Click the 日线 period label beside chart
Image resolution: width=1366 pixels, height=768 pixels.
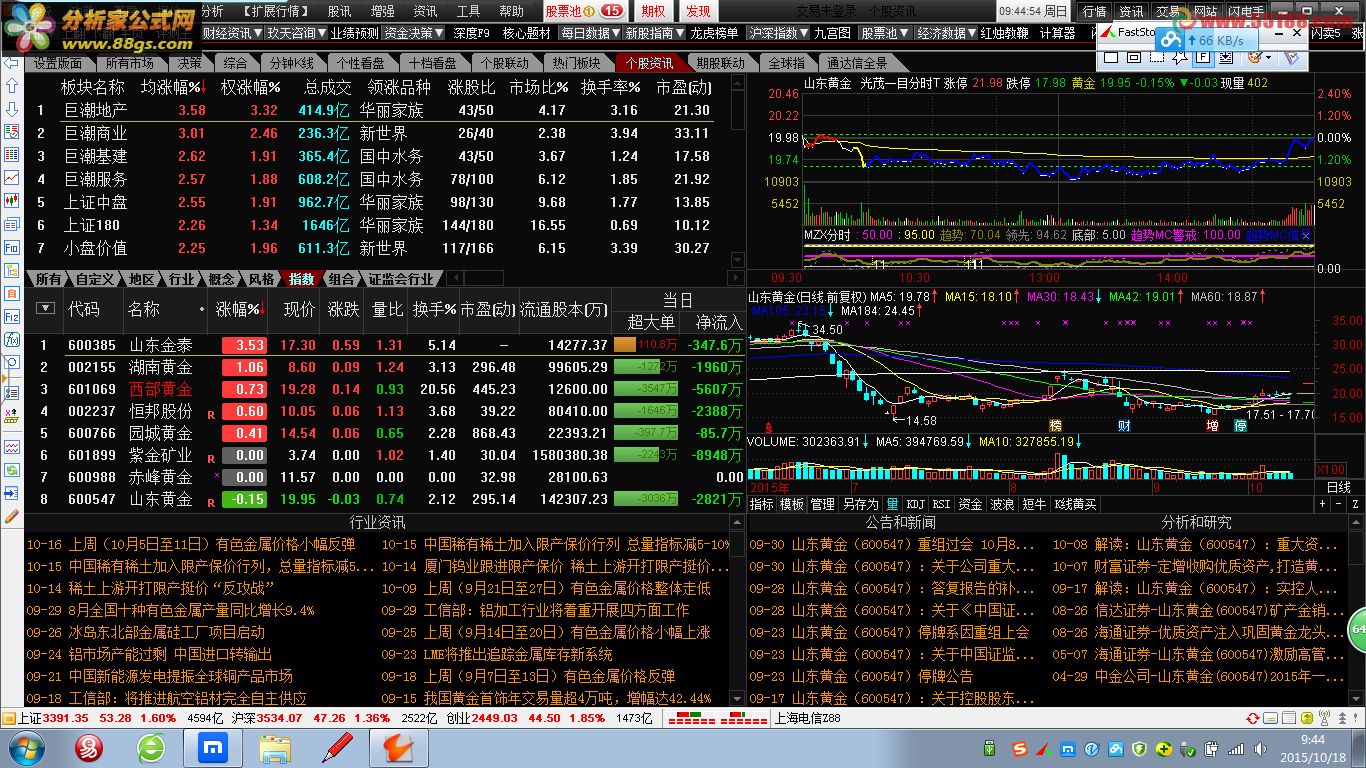coord(1337,486)
